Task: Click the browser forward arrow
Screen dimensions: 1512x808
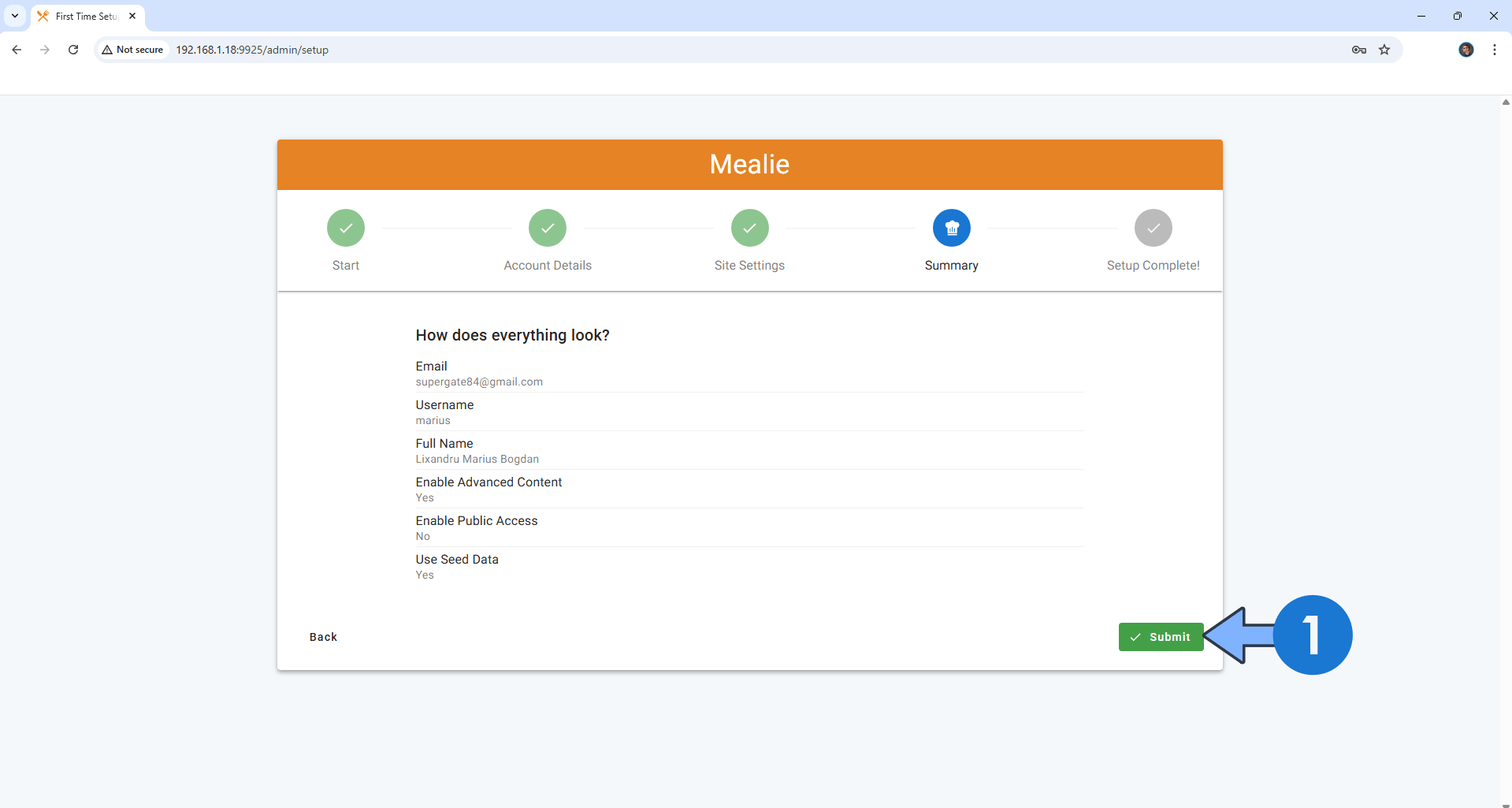Action: coord(45,50)
